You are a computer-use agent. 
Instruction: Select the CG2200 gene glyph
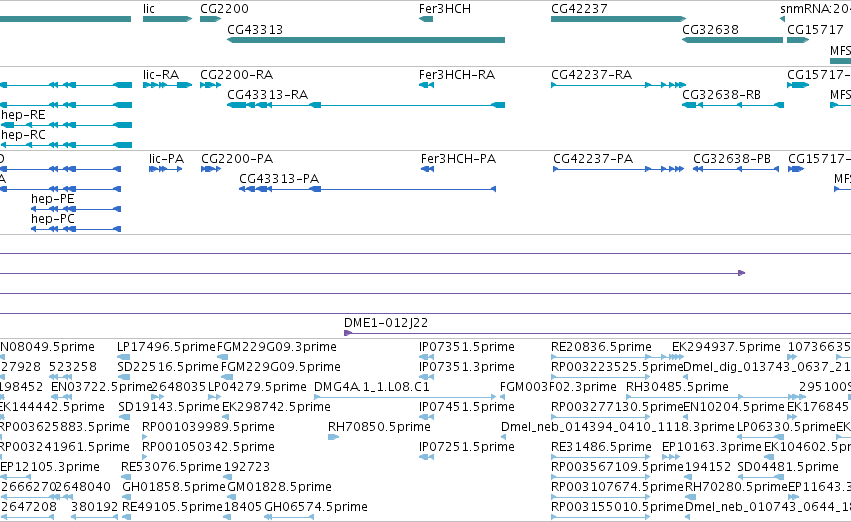(210, 19)
